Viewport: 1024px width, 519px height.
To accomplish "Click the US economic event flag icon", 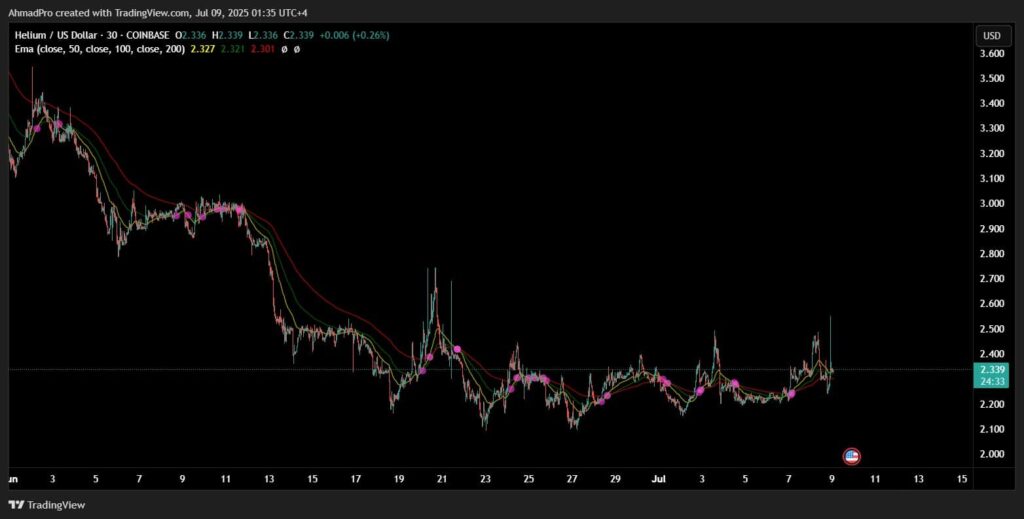I will [x=852, y=456].
